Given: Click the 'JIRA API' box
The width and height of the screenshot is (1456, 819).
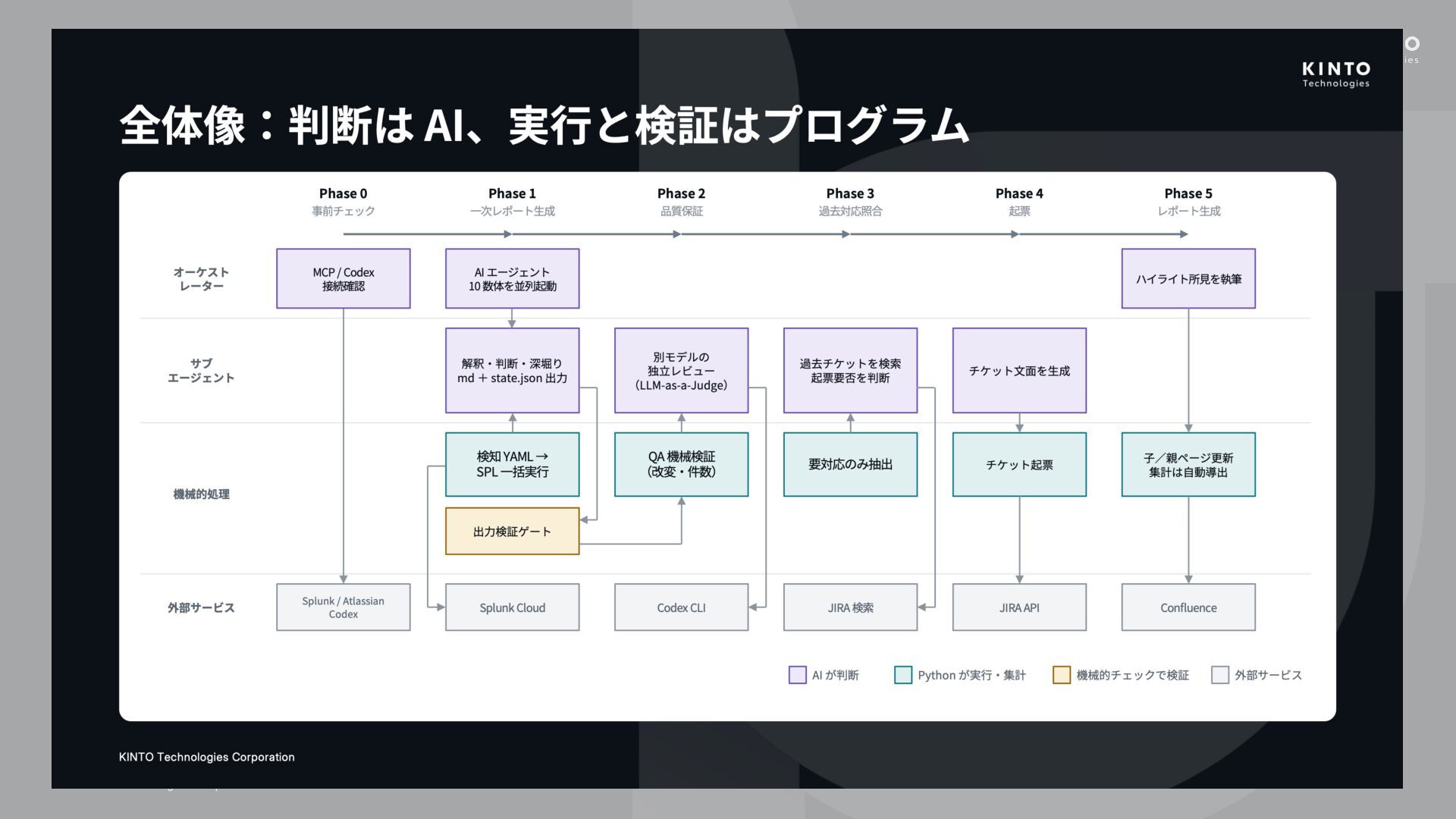Looking at the screenshot, I should 1019,607.
